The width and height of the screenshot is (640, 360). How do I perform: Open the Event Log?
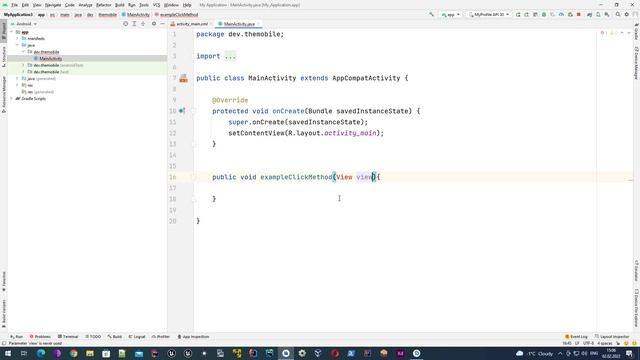[576, 337]
